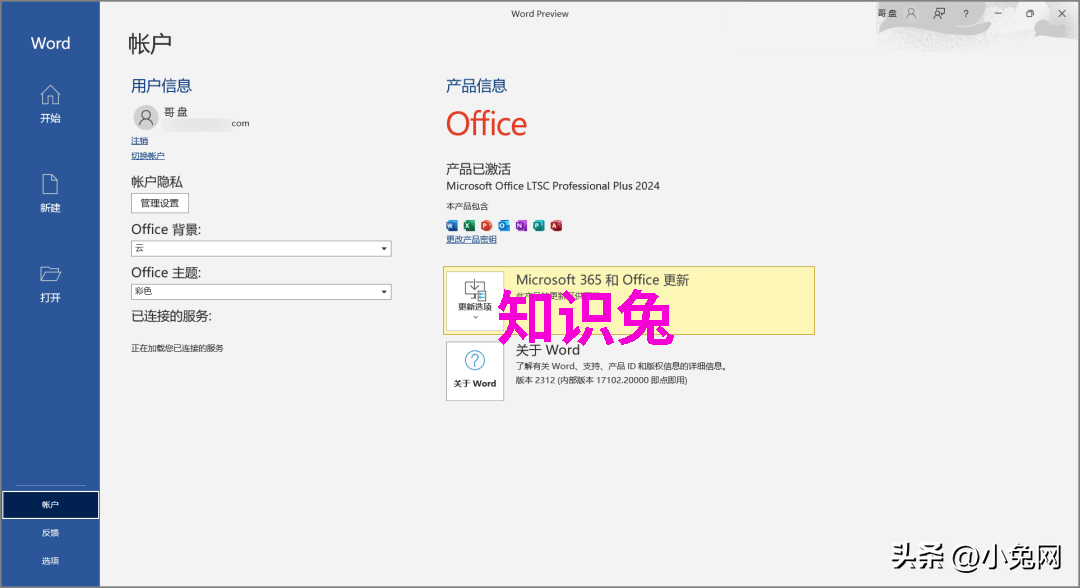The image size is (1080, 588).
Task: Click the Microsoft 365 和 Office 更新 heading
Action: (603, 280)
